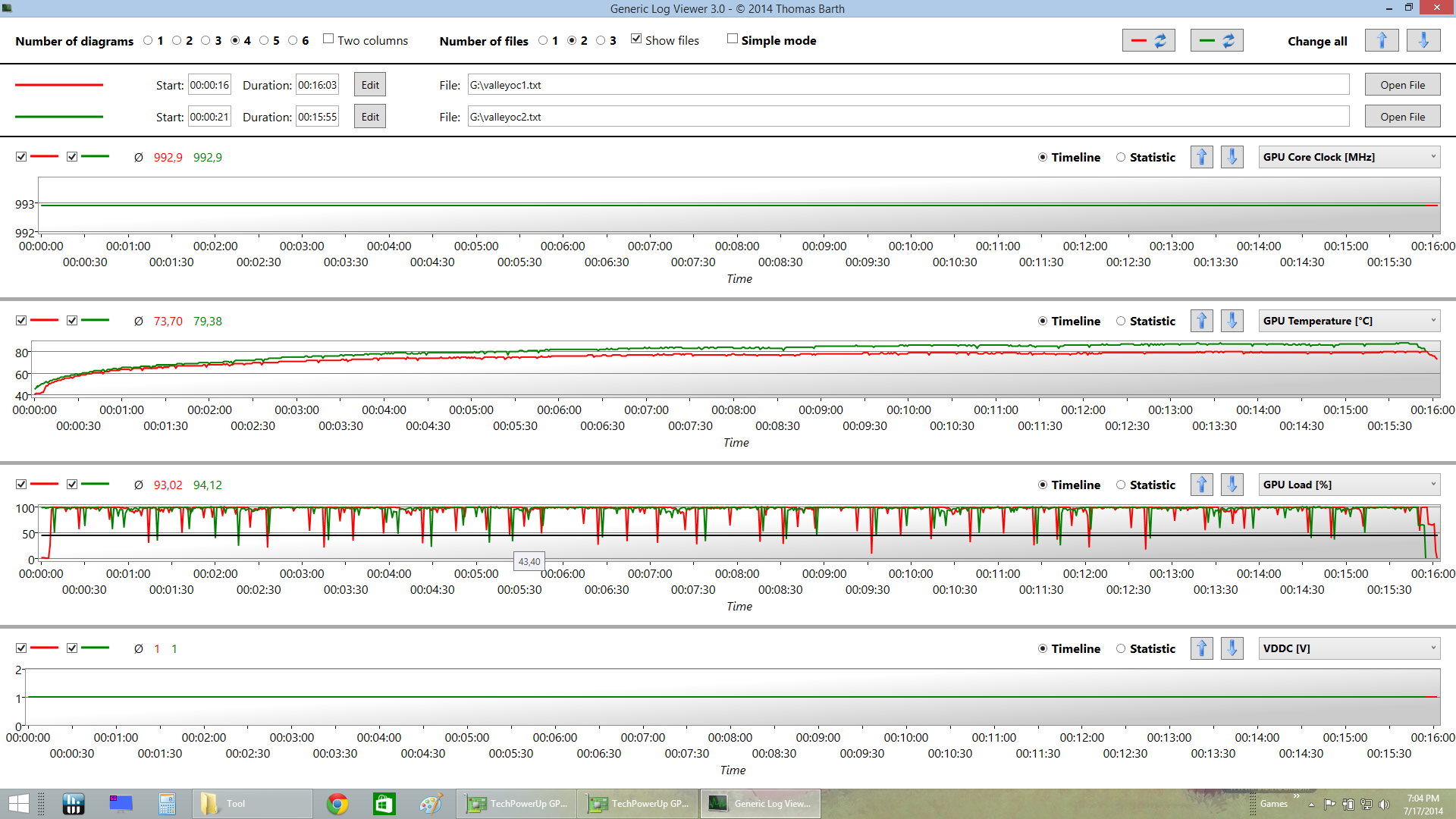Screen dimensions: 1456x819
Task: Move GPU Core Clock diagram down
Action: point(1232,157)
